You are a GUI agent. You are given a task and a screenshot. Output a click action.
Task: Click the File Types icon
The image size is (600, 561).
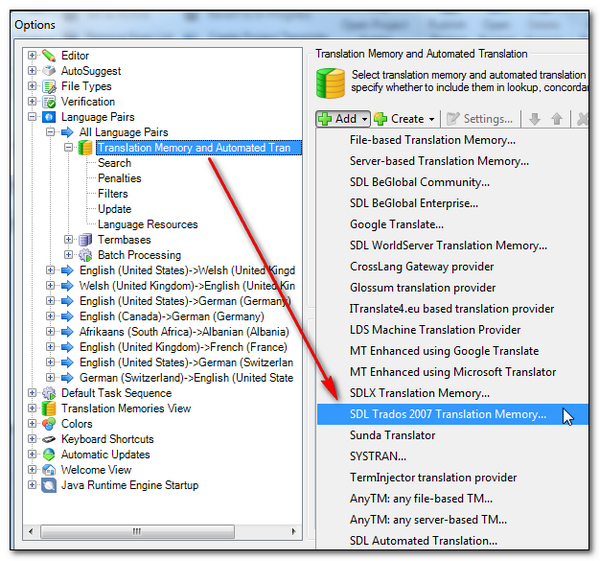[49, 86]
